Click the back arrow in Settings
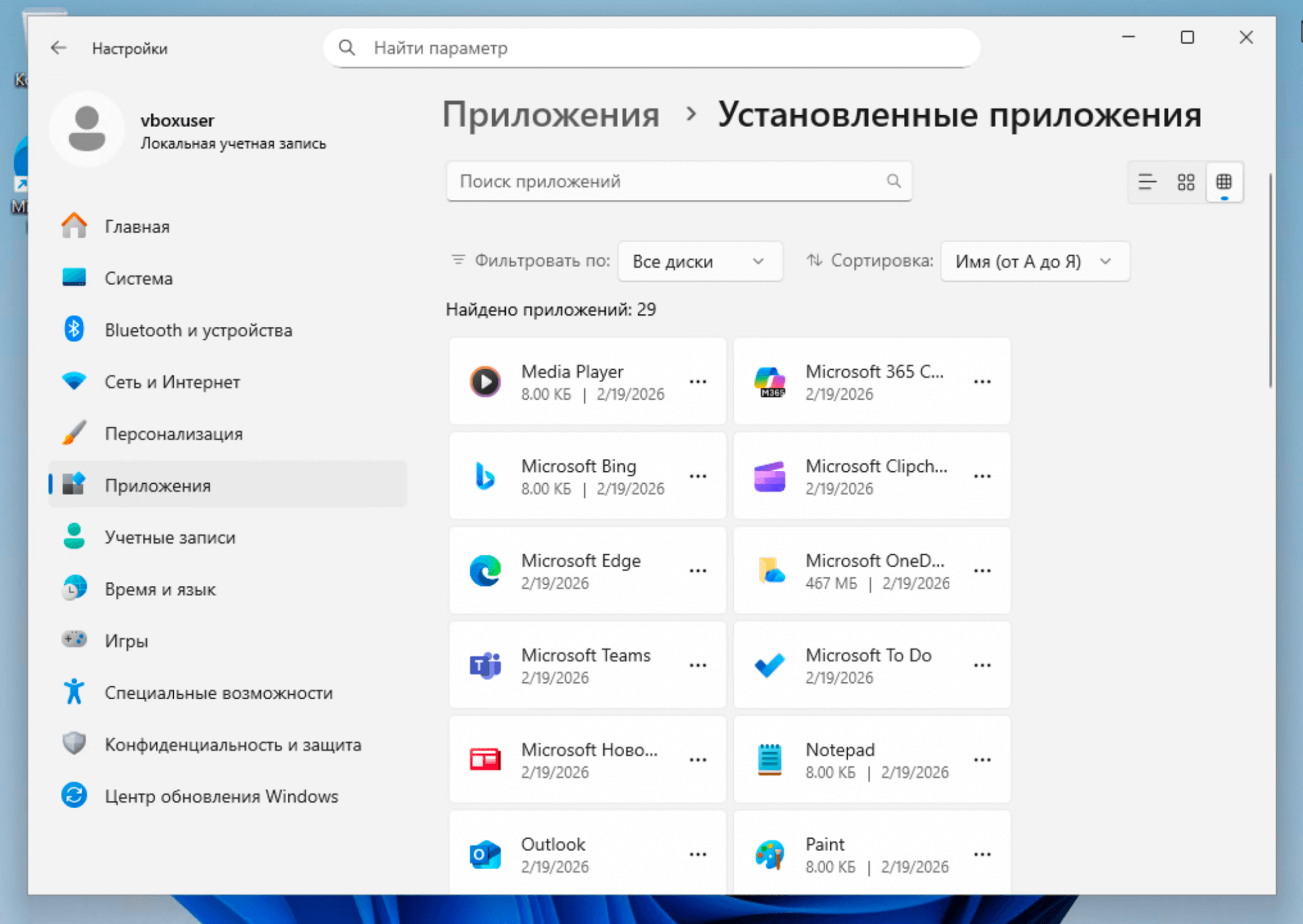This screenshot has width=1303, height=924. 59,48
